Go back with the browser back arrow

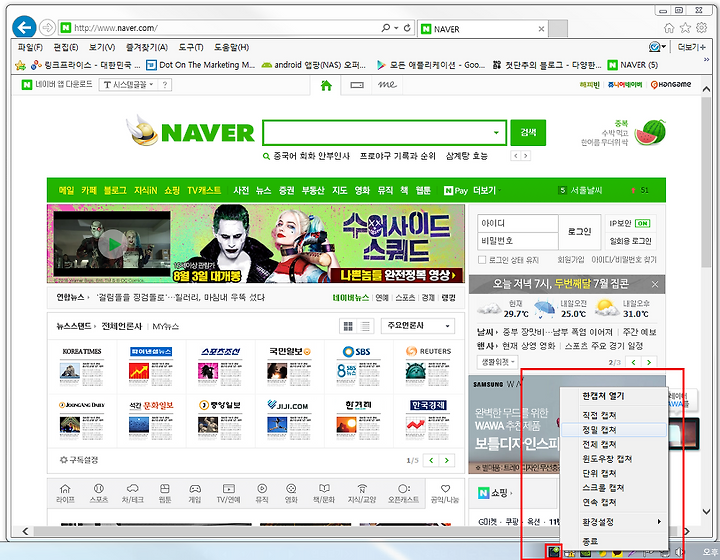pos(24,28)
